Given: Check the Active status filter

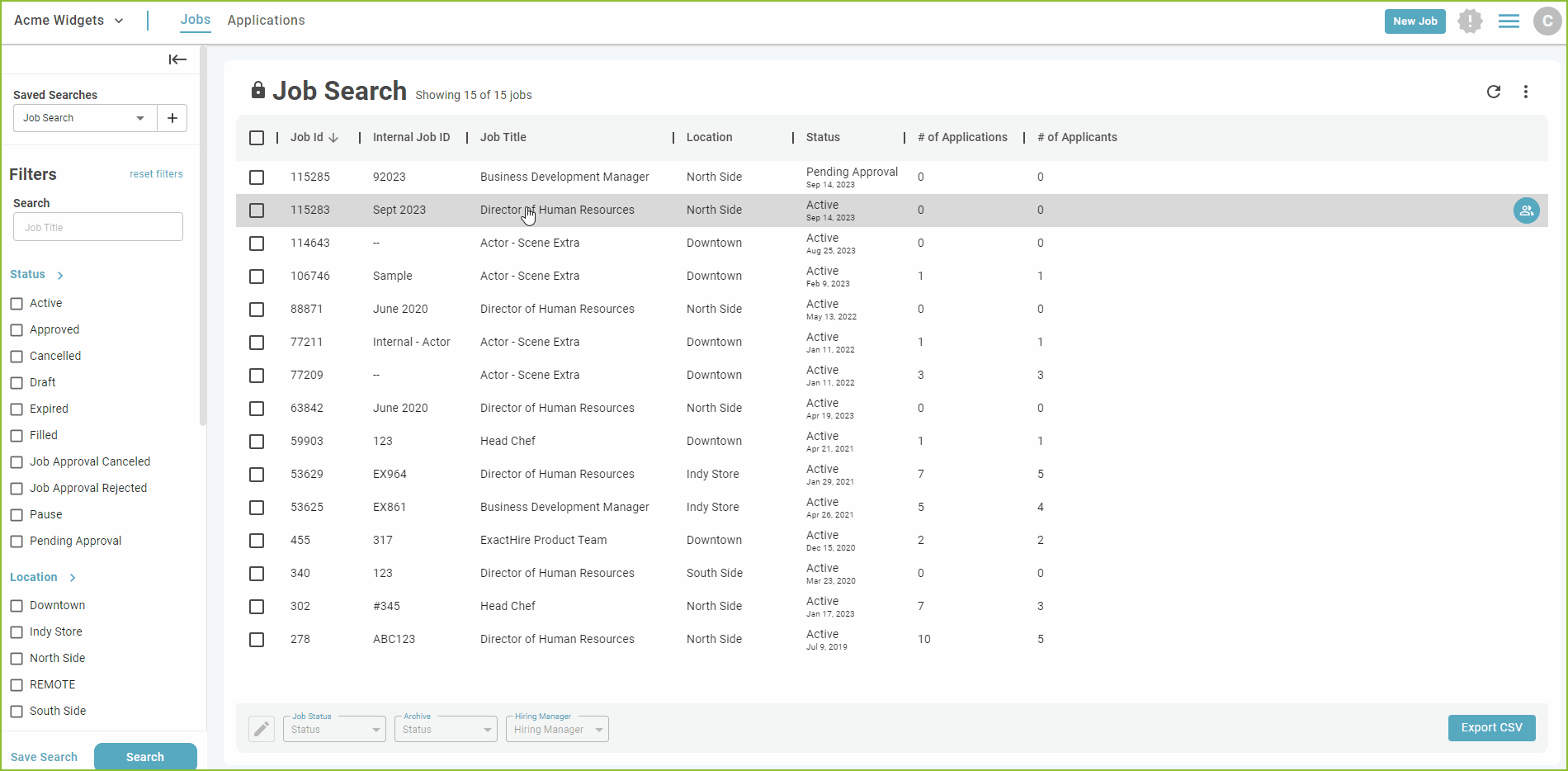Looking at the screenshot, I should (x=17, y=304).
